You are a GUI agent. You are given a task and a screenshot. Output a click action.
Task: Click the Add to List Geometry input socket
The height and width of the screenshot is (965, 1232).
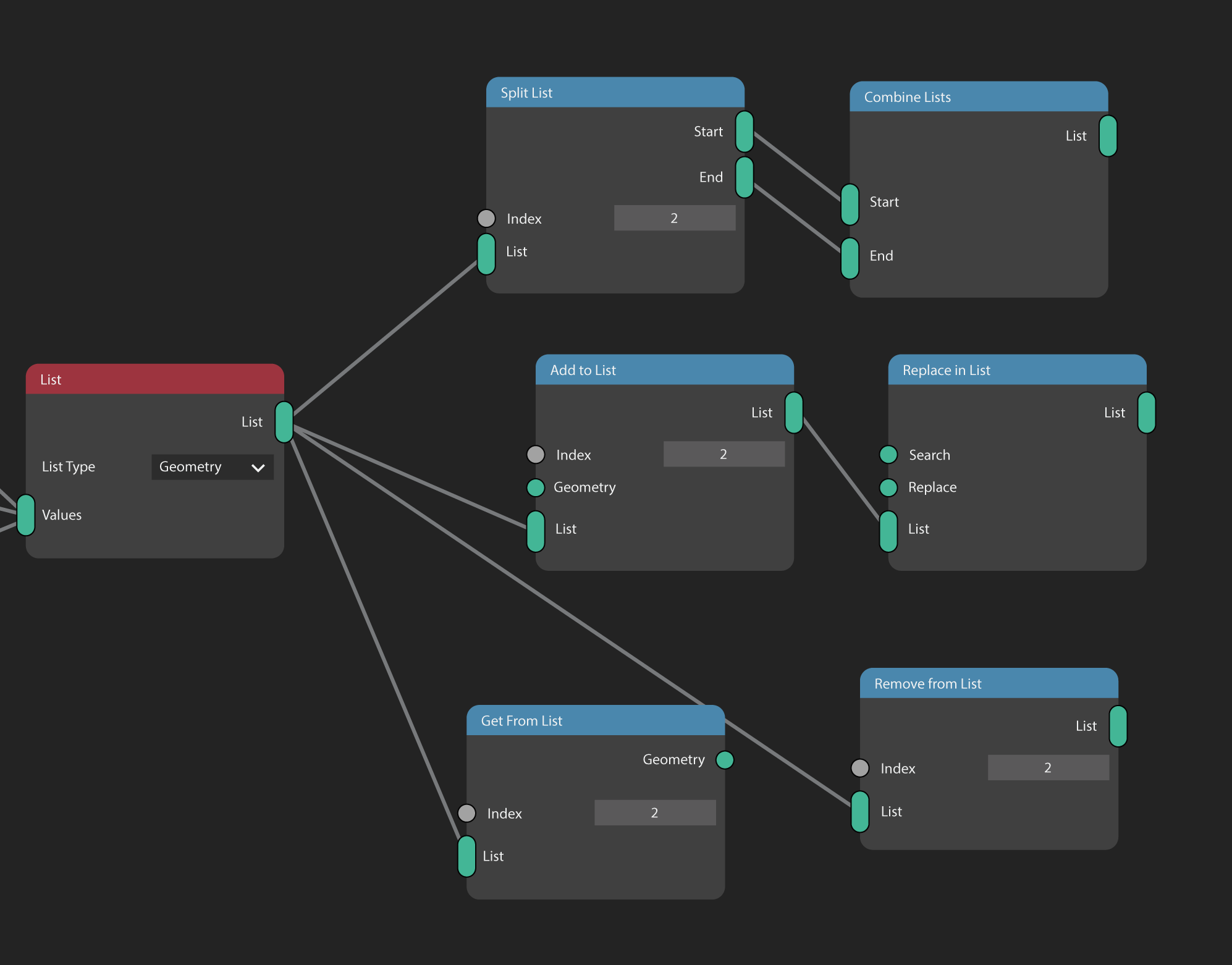pos(536,487)
